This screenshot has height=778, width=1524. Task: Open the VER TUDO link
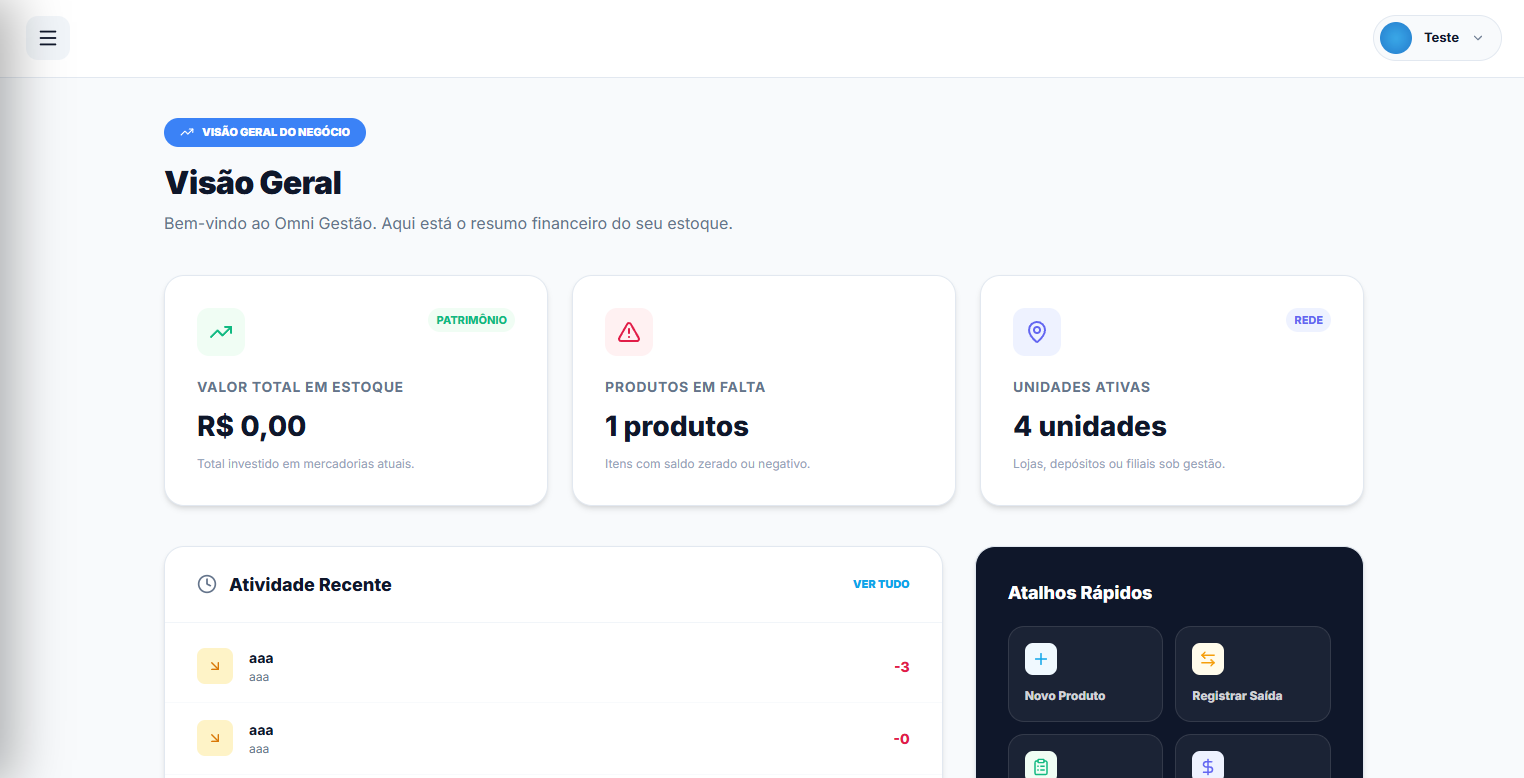pos(881,584)
